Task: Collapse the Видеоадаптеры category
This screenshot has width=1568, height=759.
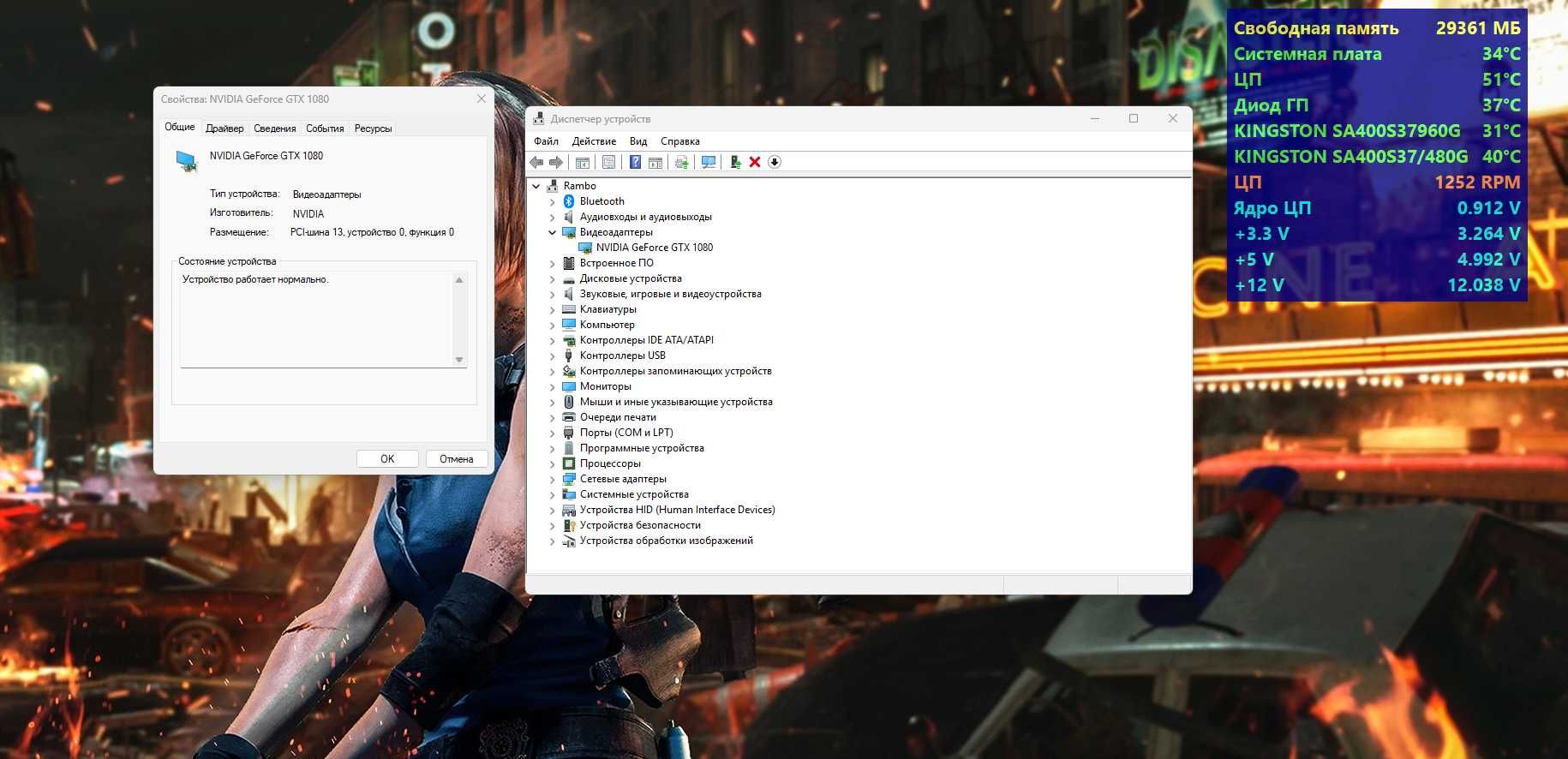Action: point(553,232)
